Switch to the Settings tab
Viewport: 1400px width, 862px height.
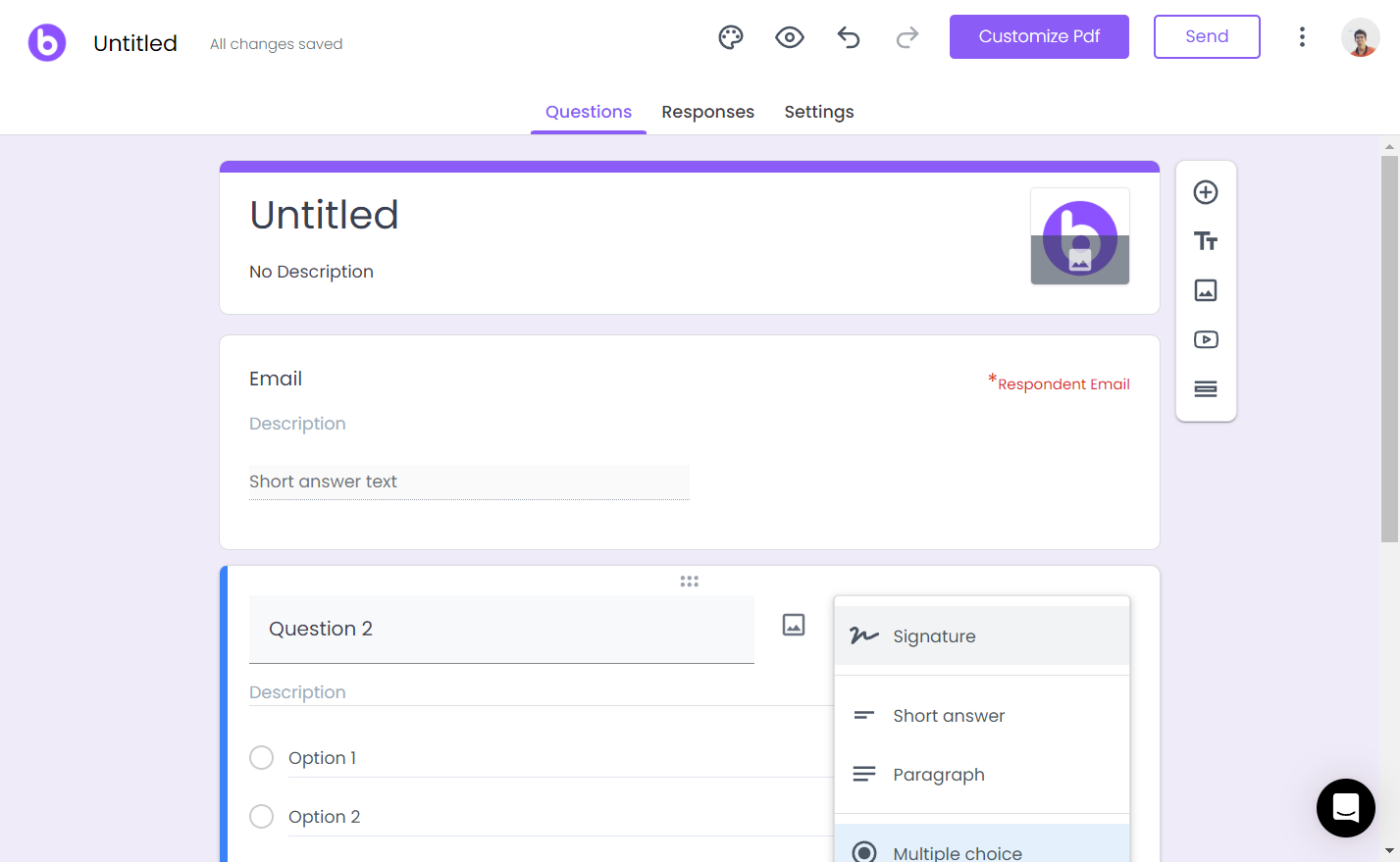click(819, 112)
